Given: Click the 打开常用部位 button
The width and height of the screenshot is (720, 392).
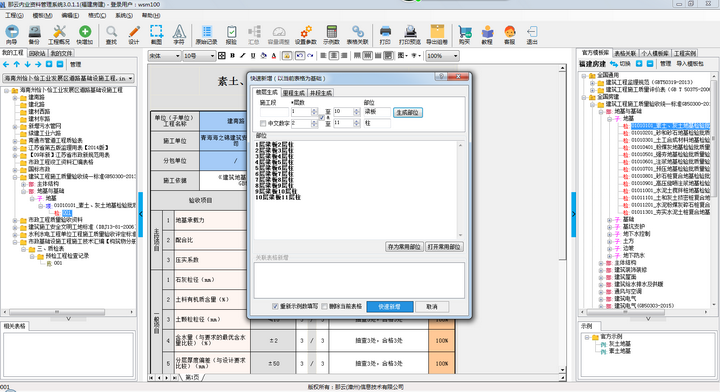Looking at the screenshot, I should click(x=444, y=246).
